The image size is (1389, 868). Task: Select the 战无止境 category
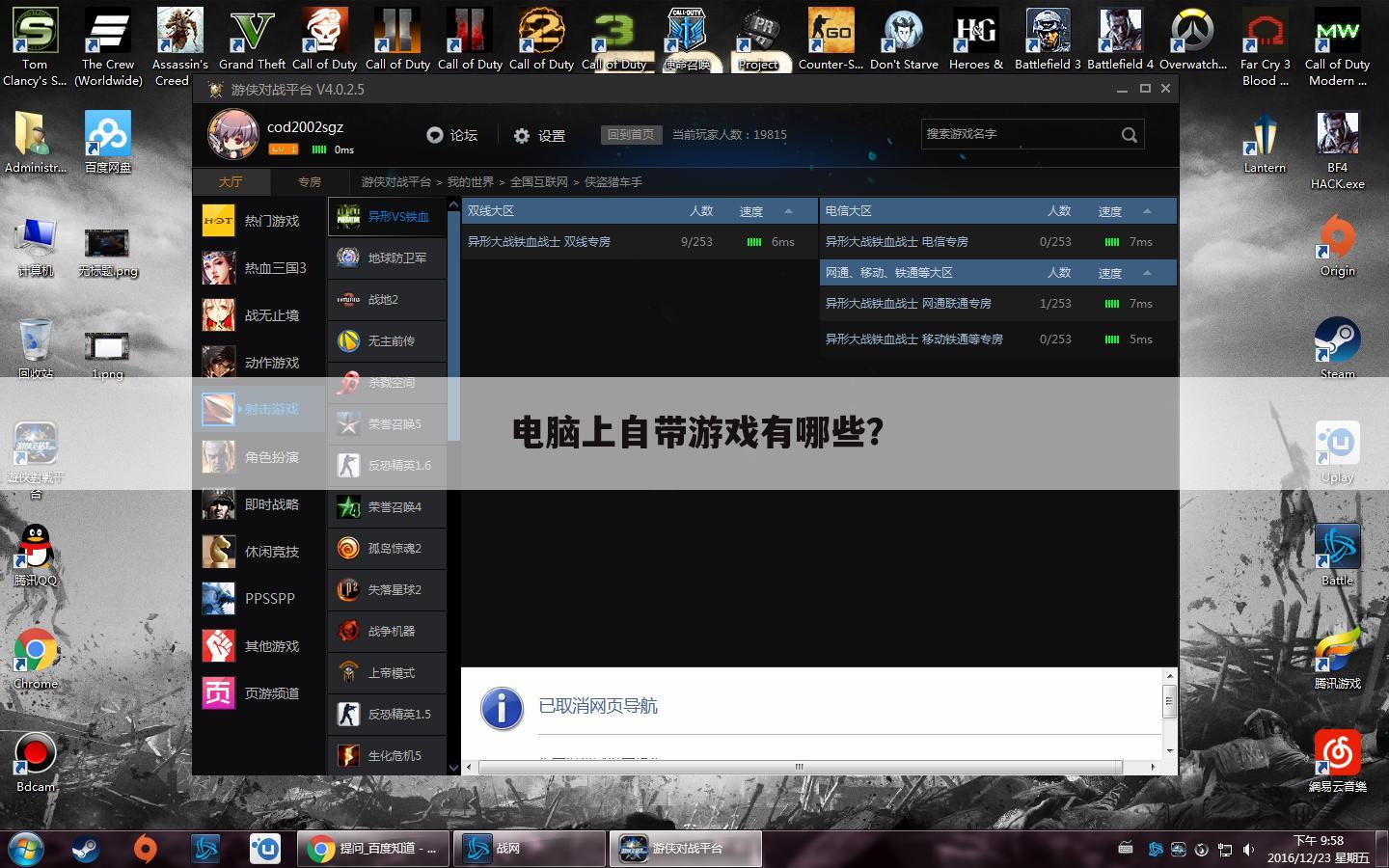tap(259, 315)
